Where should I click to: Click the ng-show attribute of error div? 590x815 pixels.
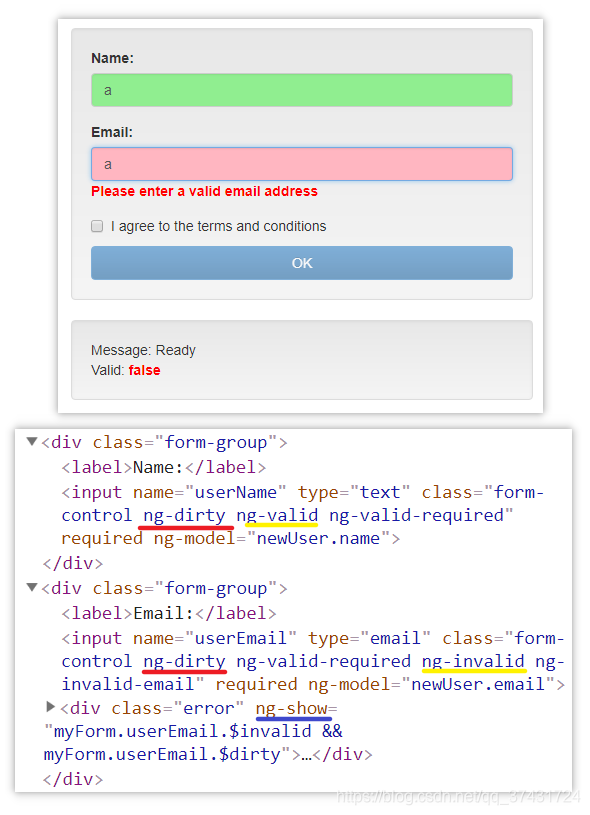click(291, 708)
